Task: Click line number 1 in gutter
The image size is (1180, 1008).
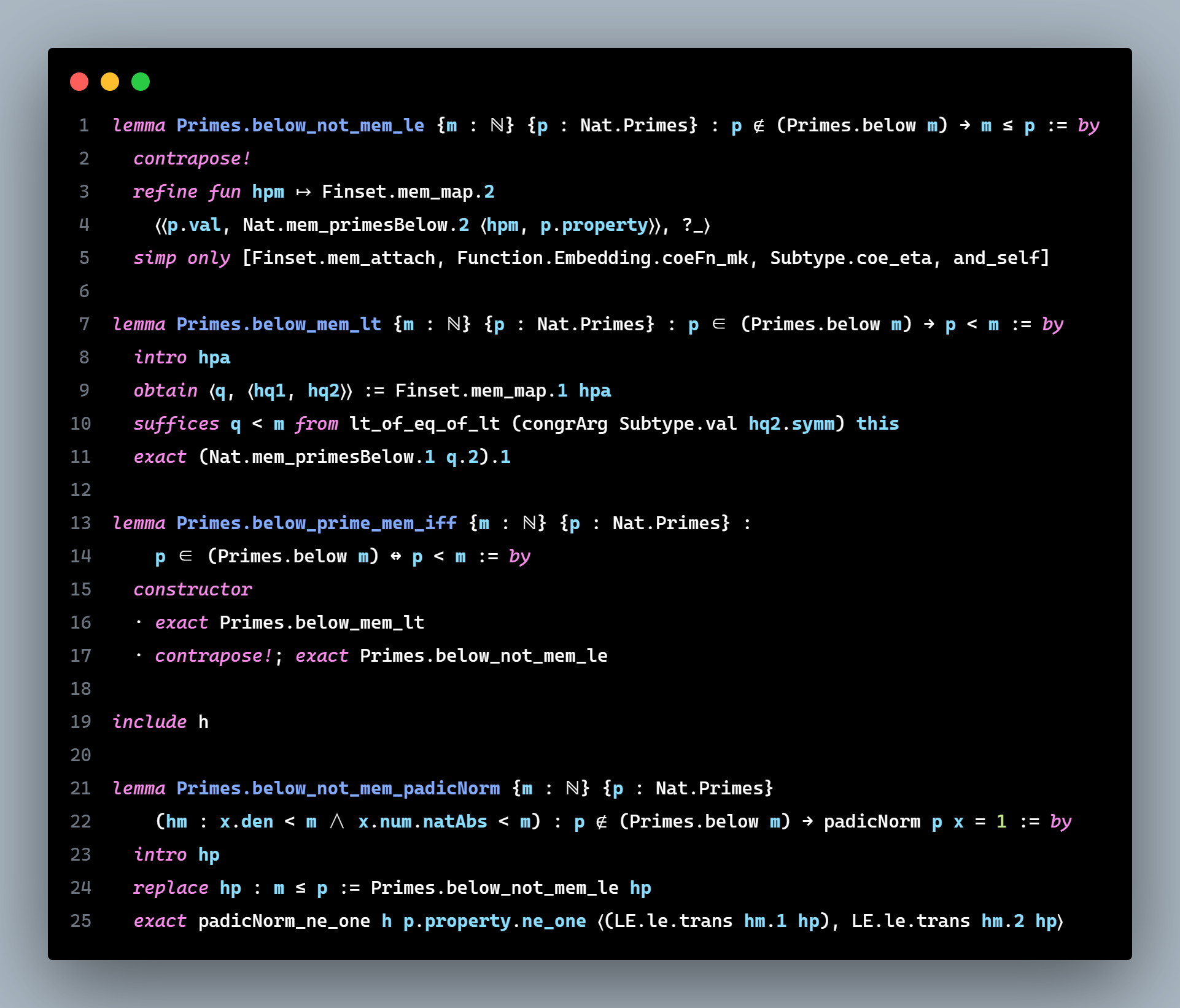Action: coord(84,126)
